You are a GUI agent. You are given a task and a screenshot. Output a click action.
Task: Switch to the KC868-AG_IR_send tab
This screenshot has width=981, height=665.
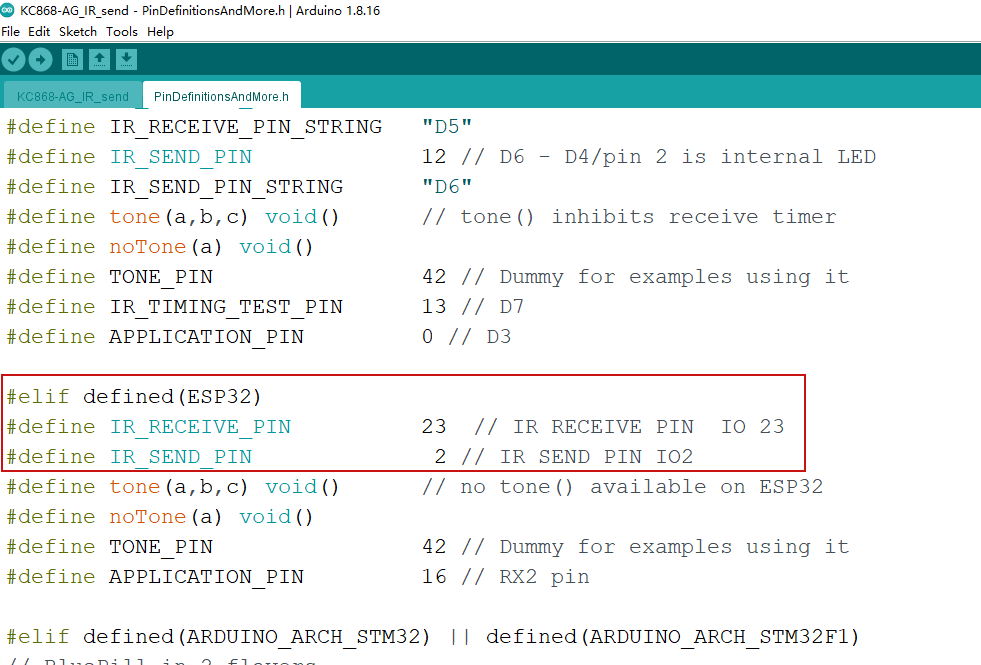coord(70,96)
